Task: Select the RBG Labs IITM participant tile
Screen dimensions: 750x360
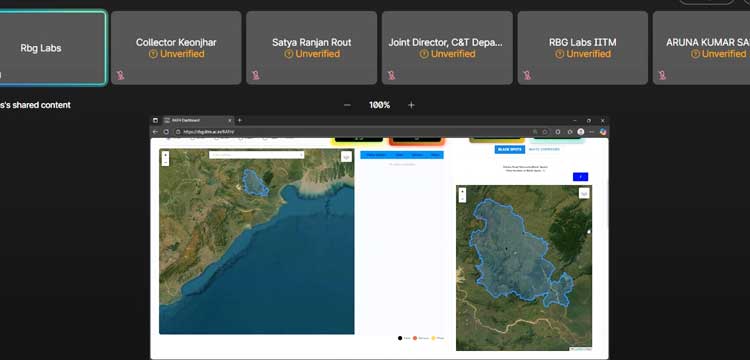Action: pos(583,48)
